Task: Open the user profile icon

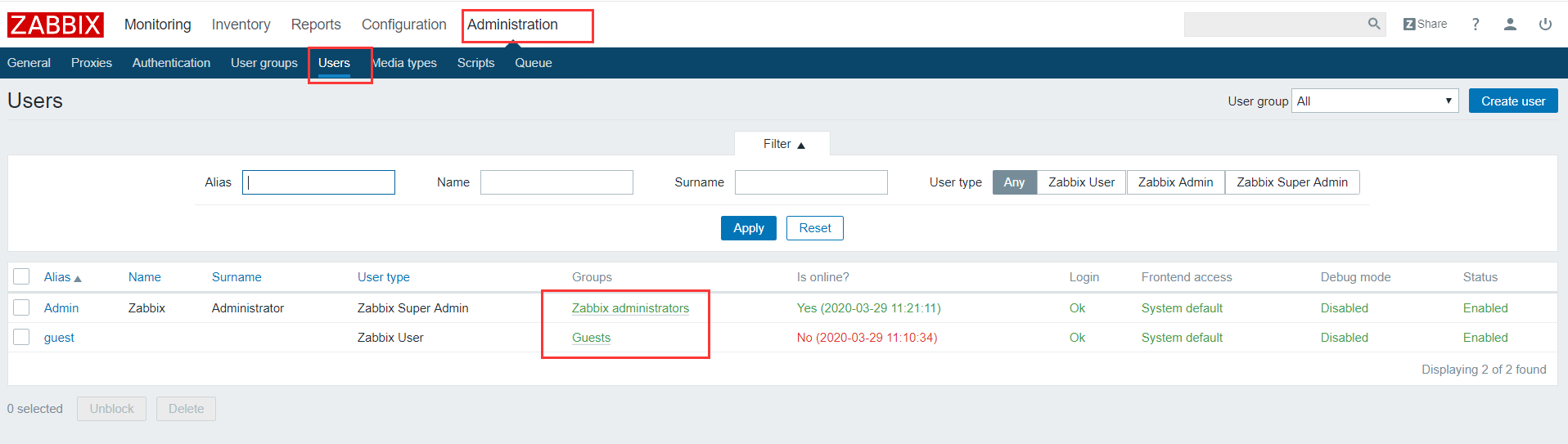Action: (1510, 24)
